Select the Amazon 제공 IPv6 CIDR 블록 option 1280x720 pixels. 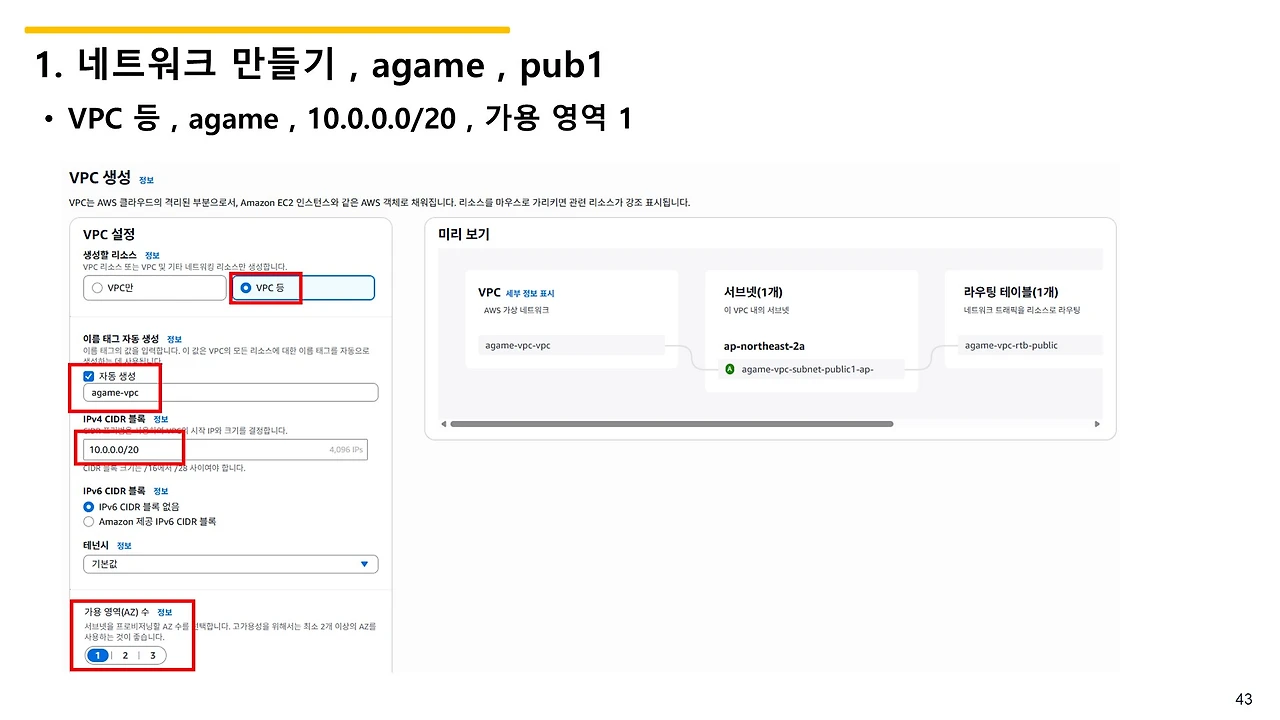click(89, 521)
